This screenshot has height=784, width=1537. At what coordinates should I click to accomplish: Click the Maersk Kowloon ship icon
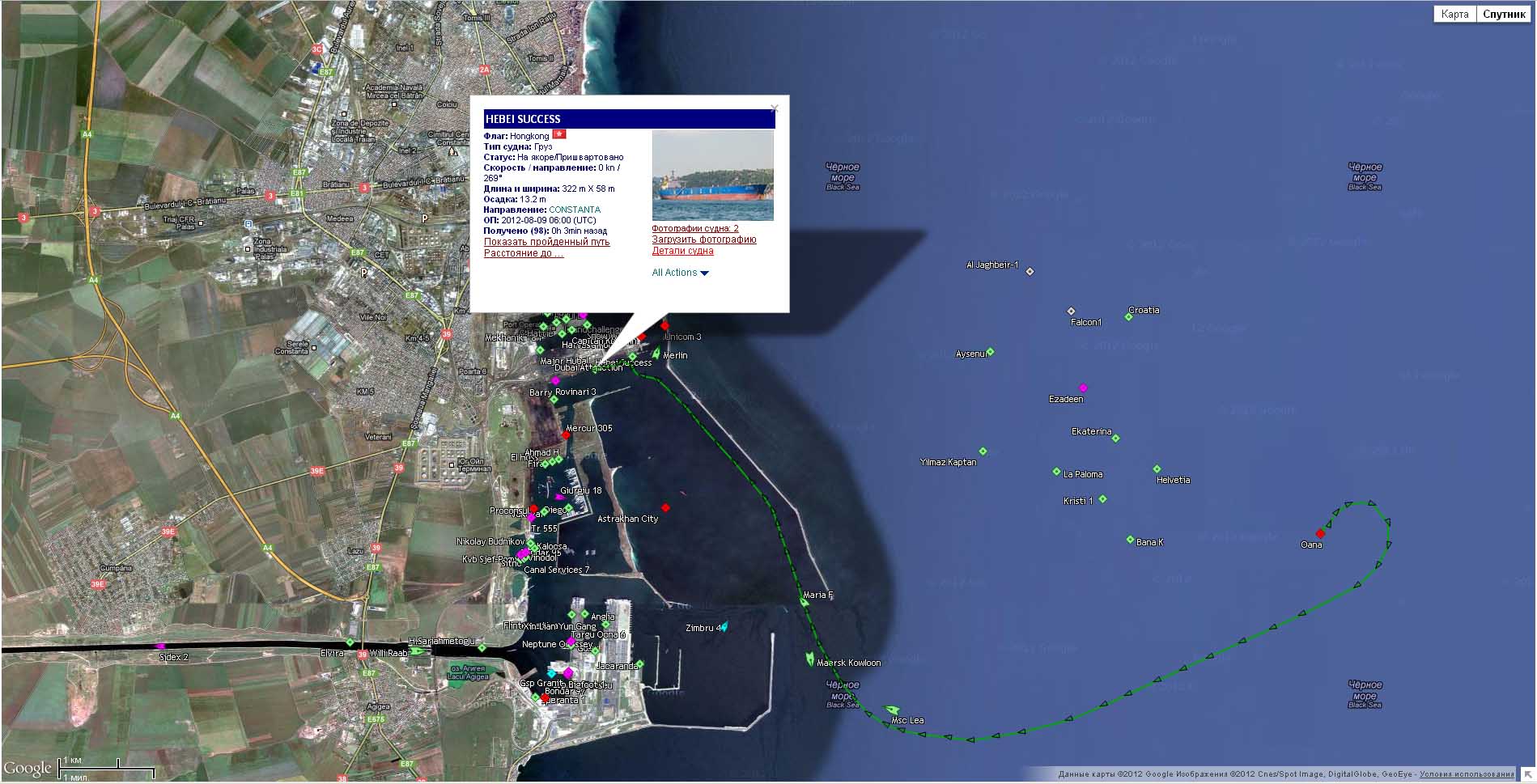[x=810, y=659]
